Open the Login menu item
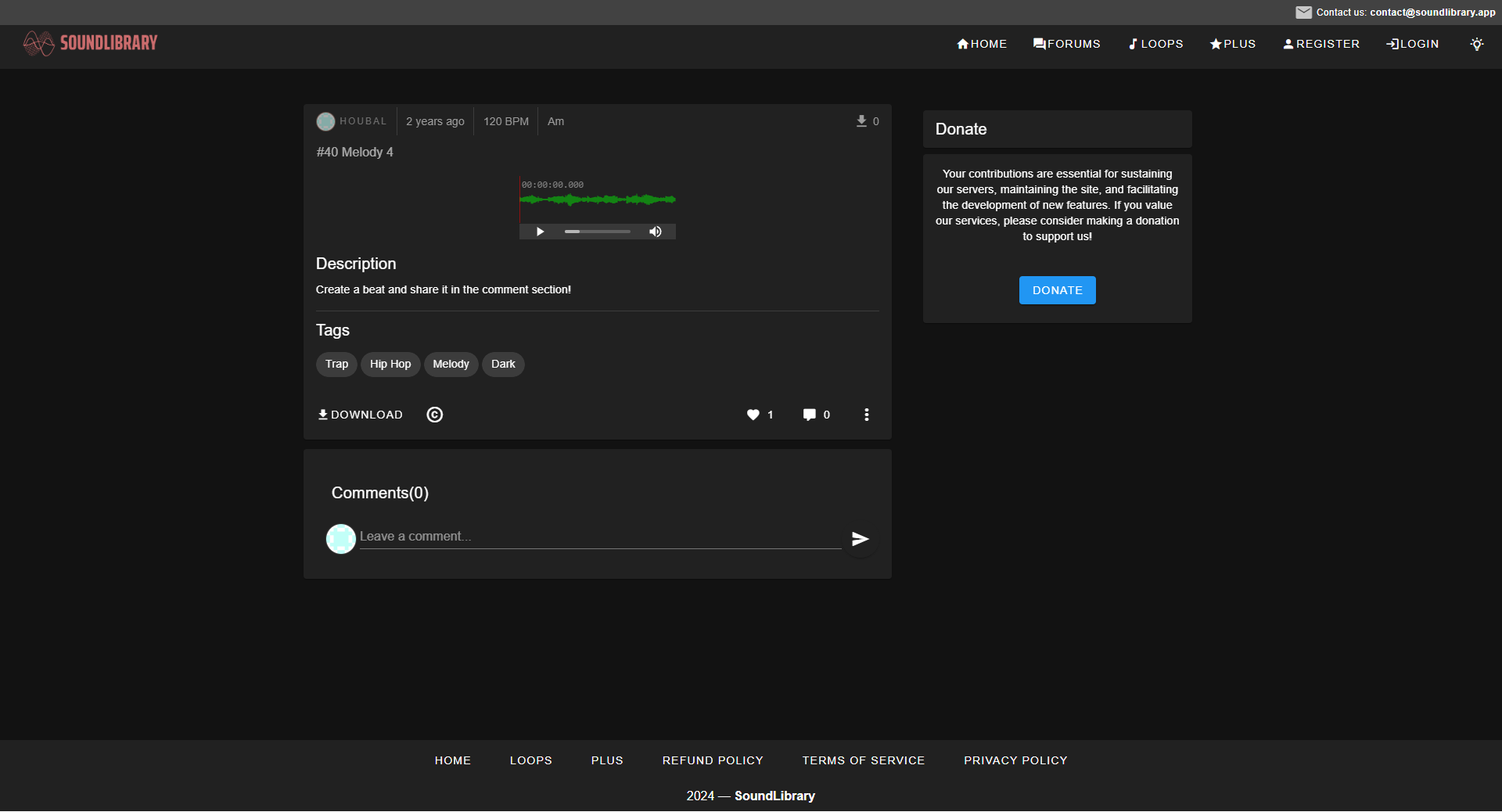1502x812 pixels. (1412, 44)
